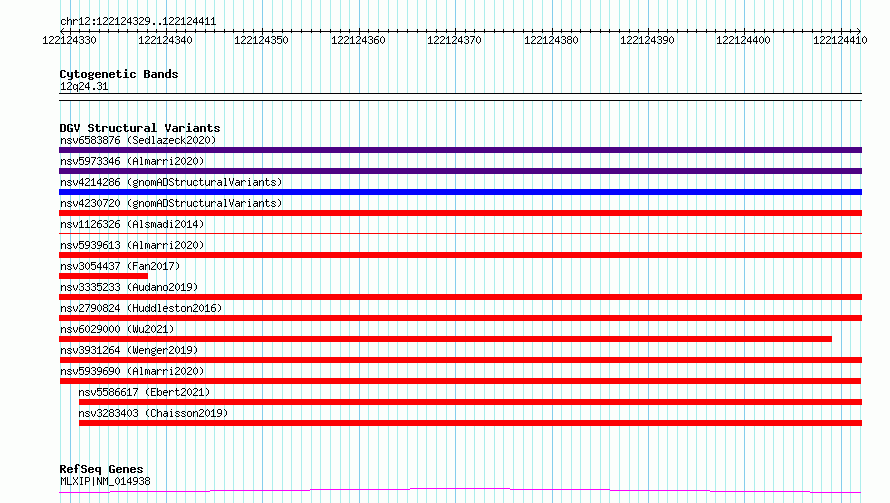Screen dimensions: 890x503
Task: Select variant label nsv4230720 (gnomADStructuralVariants)
Action: (171, 203)
